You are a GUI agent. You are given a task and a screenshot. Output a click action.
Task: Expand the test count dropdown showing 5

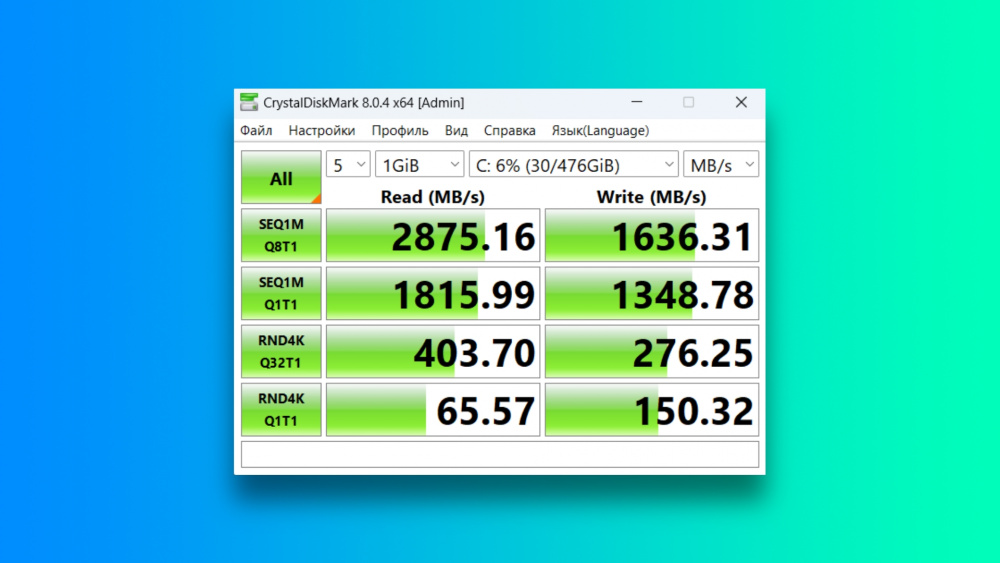(x=348, y=165)
